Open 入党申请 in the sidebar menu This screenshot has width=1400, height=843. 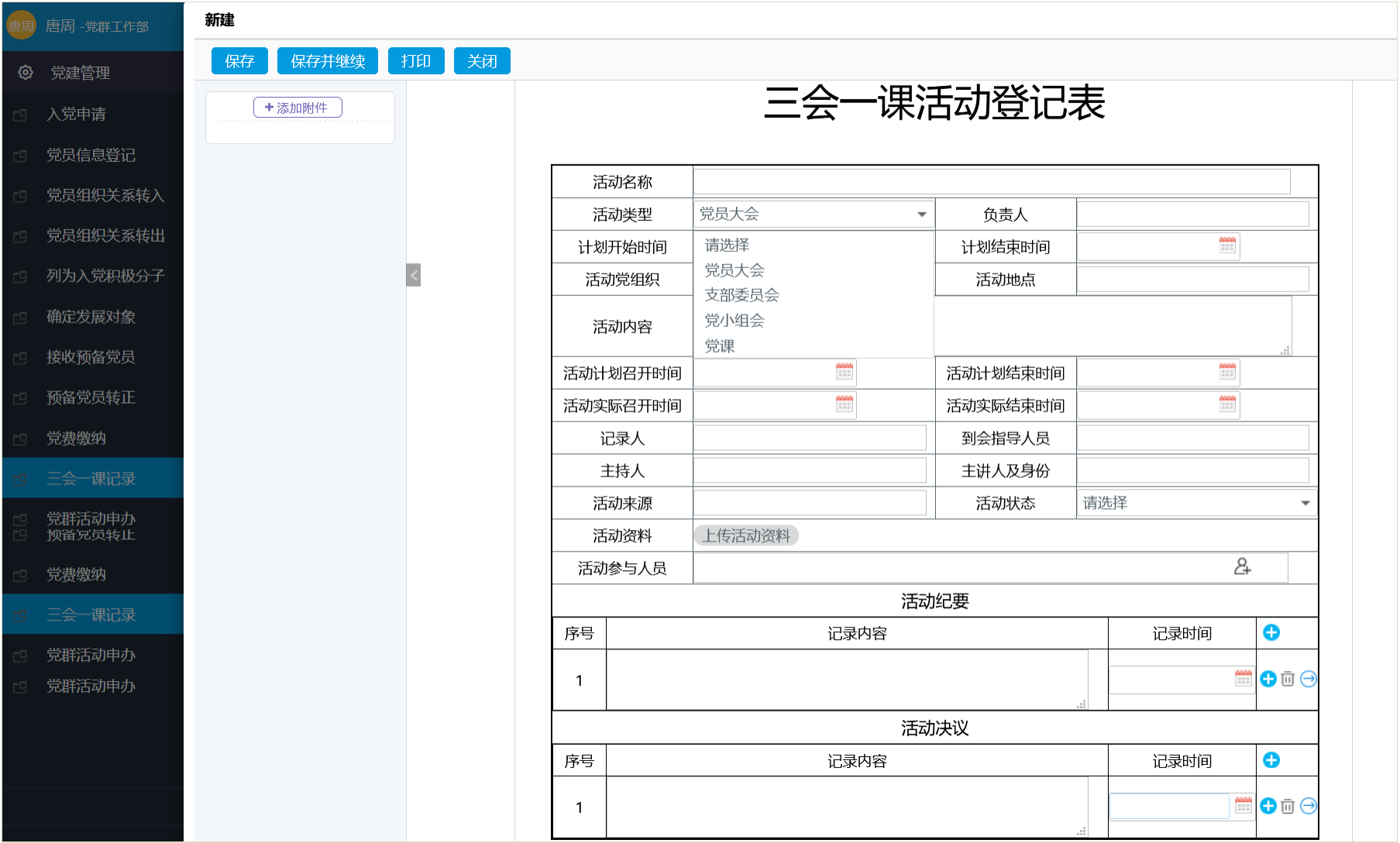[76, 115]
